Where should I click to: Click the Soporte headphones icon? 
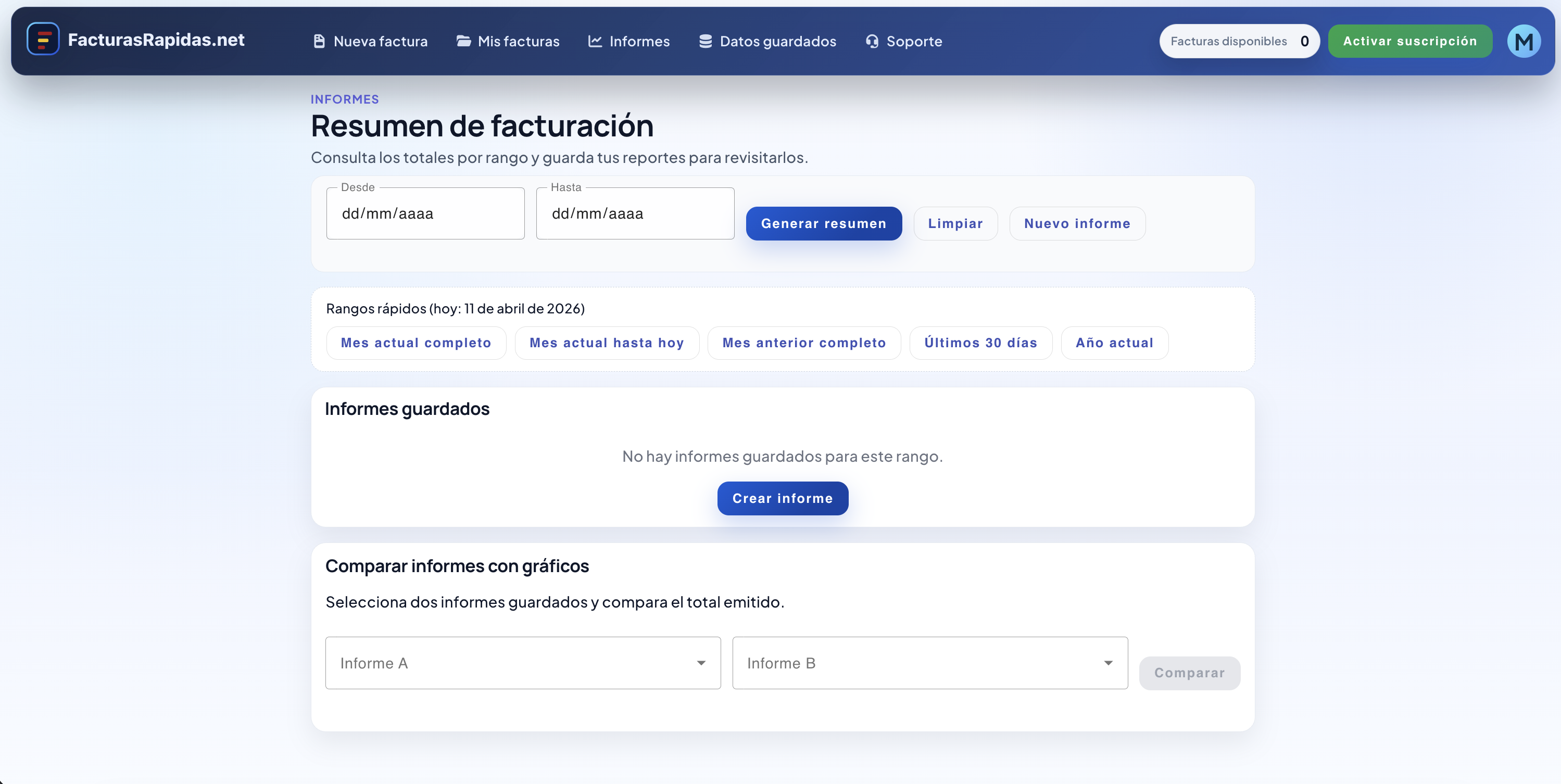point(872,41)
